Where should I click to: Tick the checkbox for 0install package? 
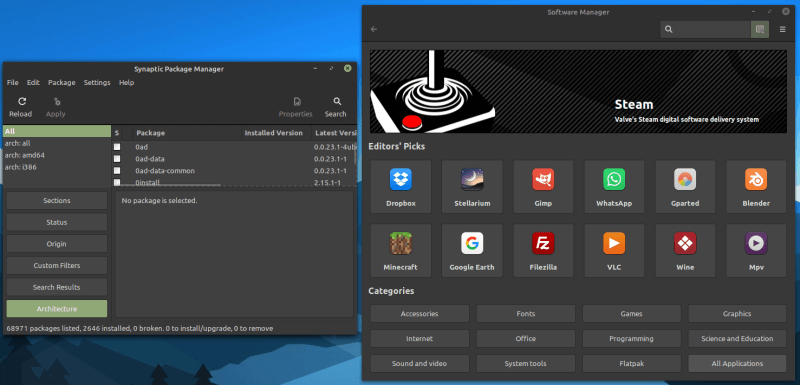117,182
